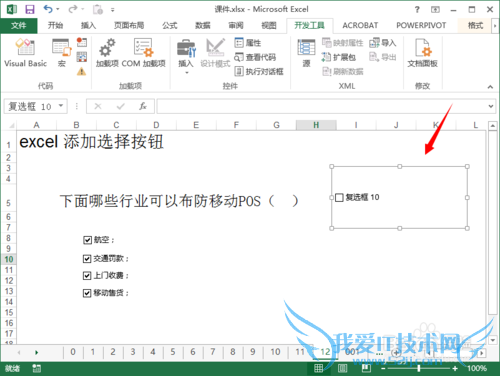
Task: Click XML 导入 import
Action: point(383,43)
